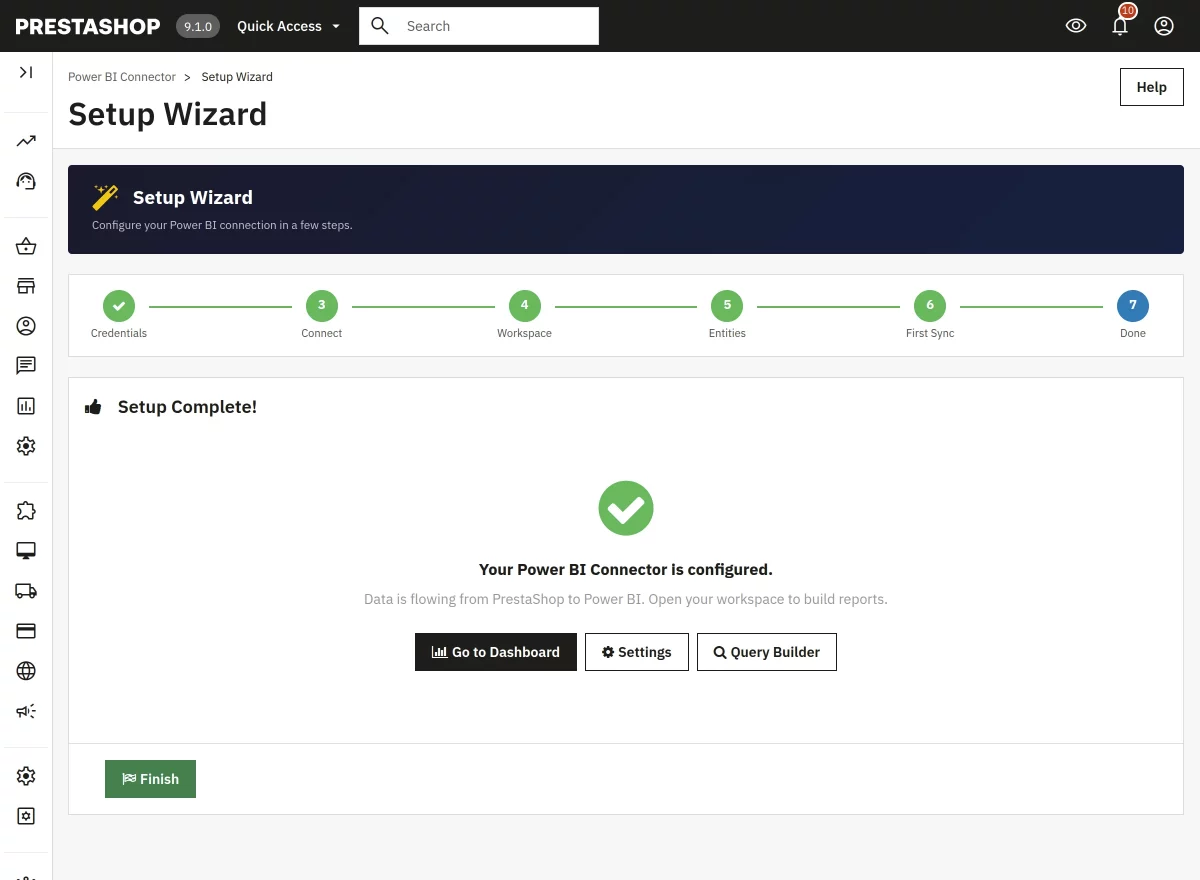Go to step 3 Connect
Screen dimensions: 1200x880
322,305
